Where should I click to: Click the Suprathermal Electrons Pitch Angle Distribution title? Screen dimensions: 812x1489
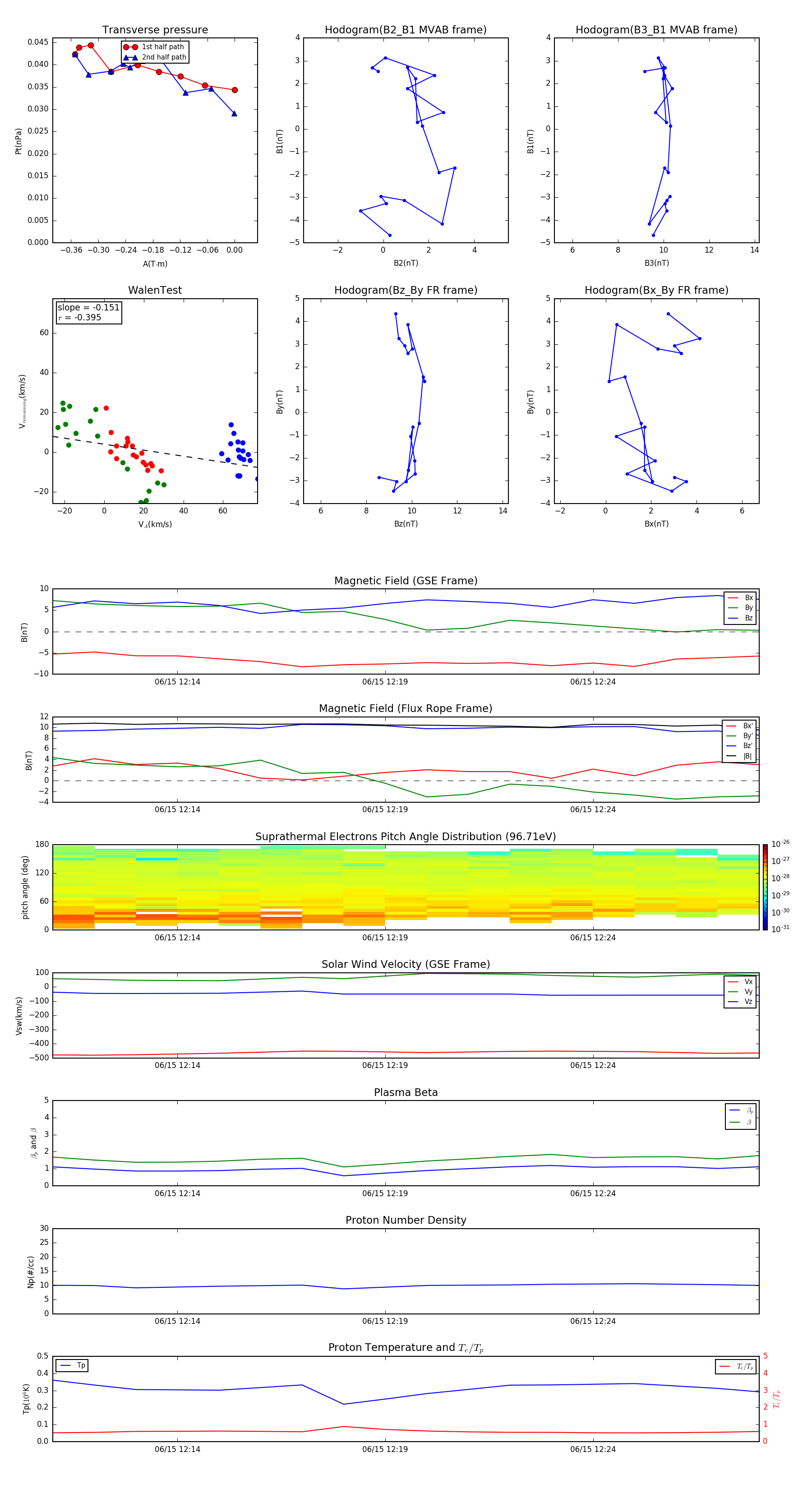coord(406,837)
